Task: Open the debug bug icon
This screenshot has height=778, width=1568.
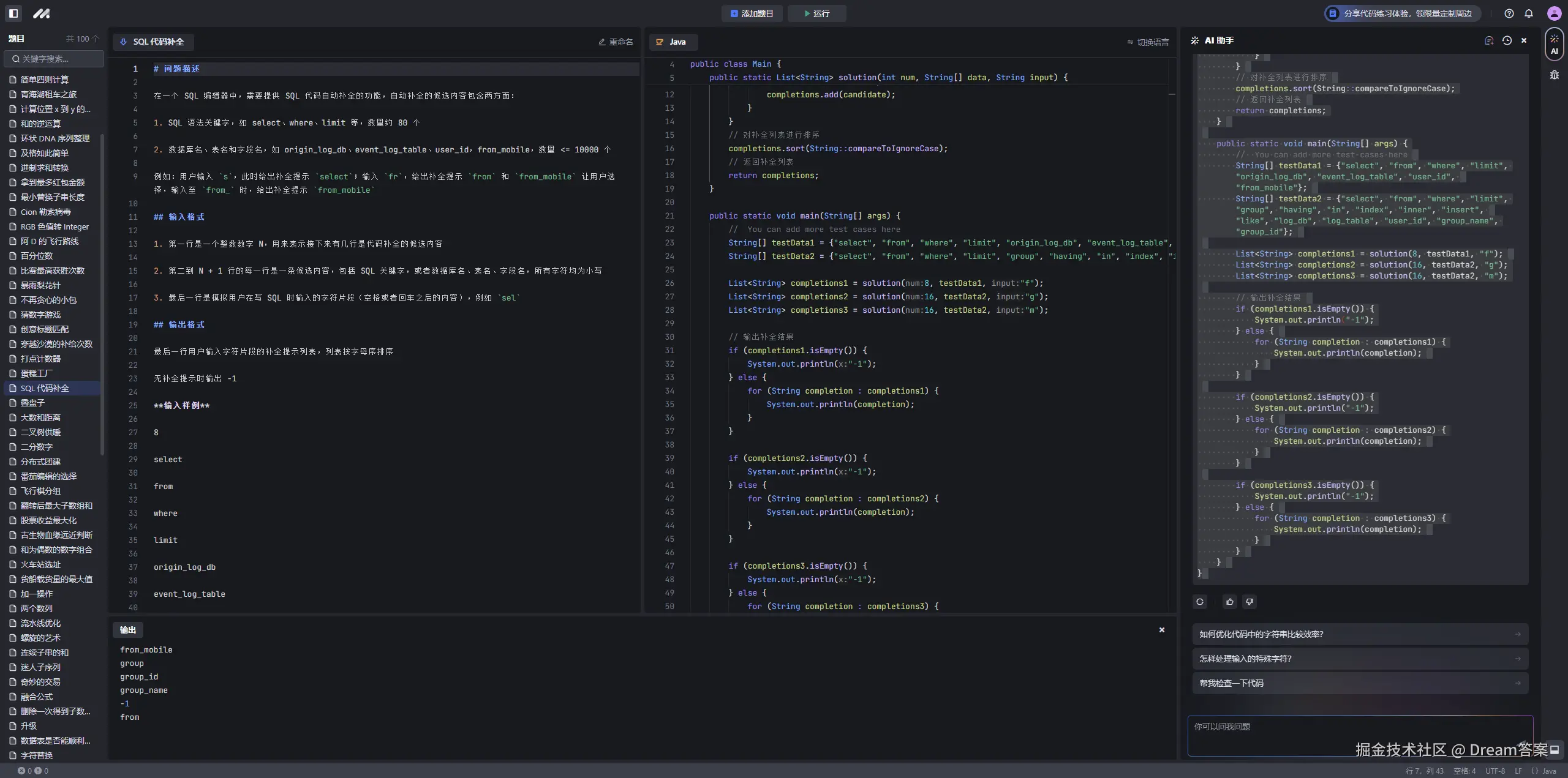Action: [1554, 75]
